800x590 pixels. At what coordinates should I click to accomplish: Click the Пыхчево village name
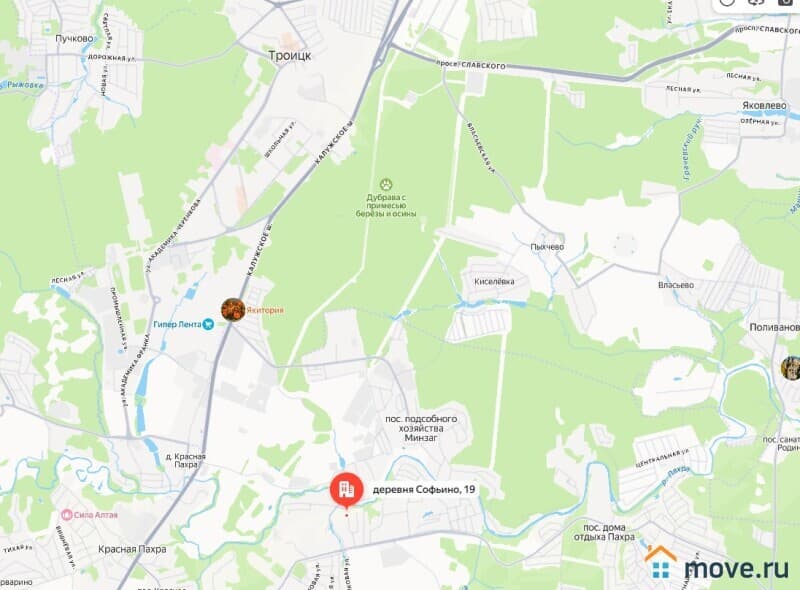click(x=547, y=247)
